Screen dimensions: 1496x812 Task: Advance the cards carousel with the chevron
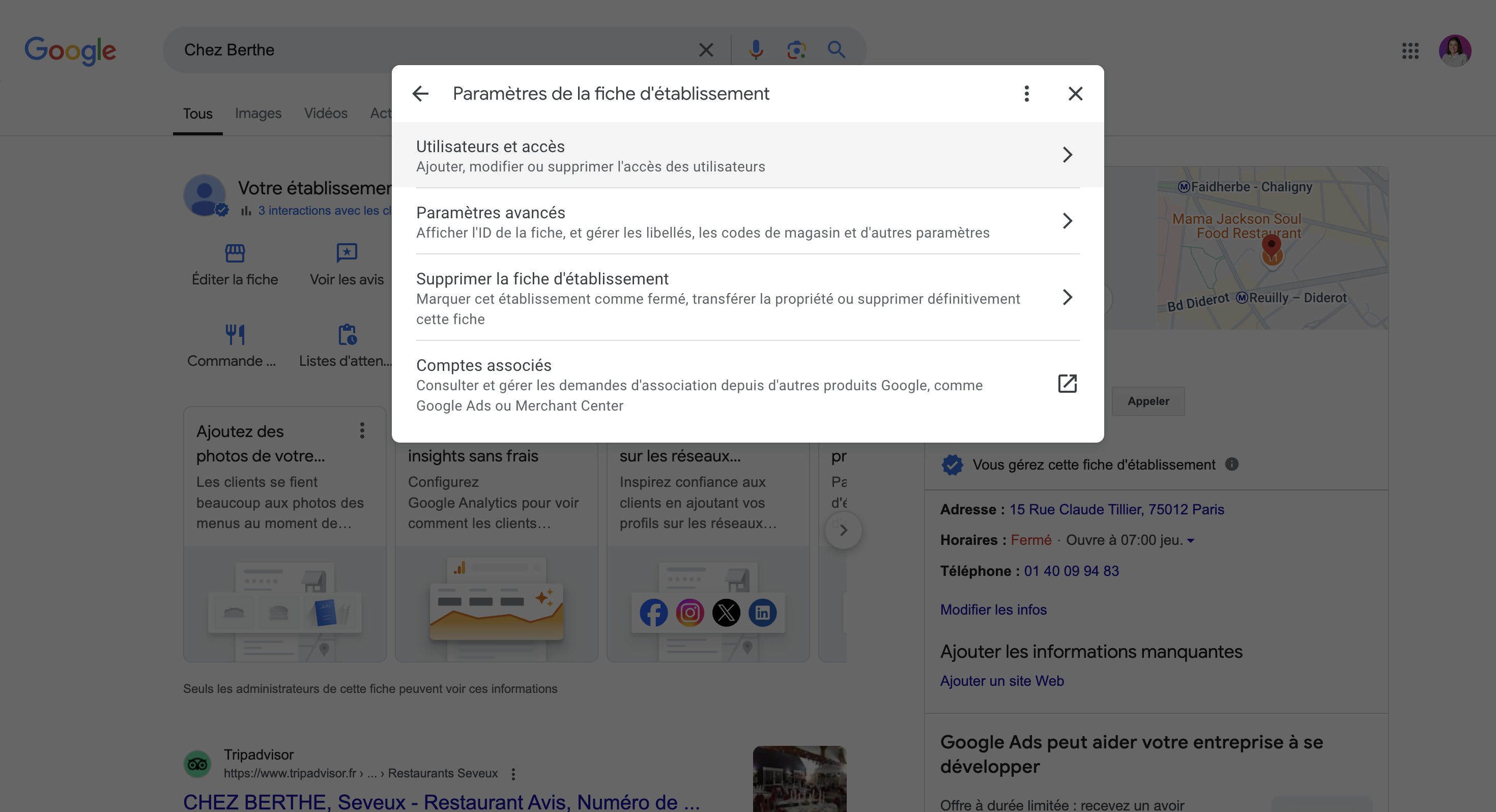click(x=843, y=530)
